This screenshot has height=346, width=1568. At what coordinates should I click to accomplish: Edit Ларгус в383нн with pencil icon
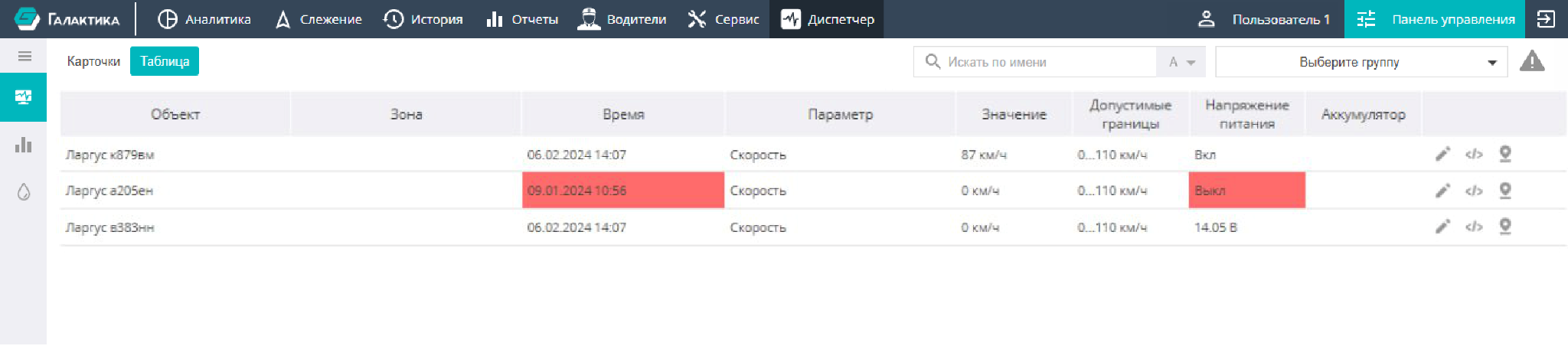click(1442, 227)
